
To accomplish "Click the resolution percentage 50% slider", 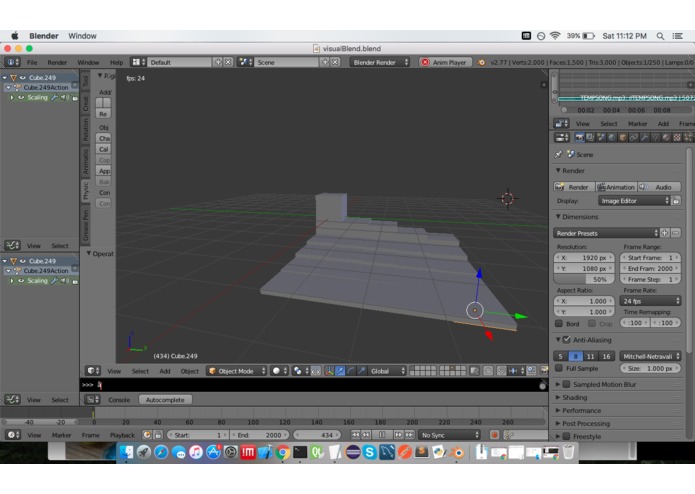I will click(x=584, y=279).
